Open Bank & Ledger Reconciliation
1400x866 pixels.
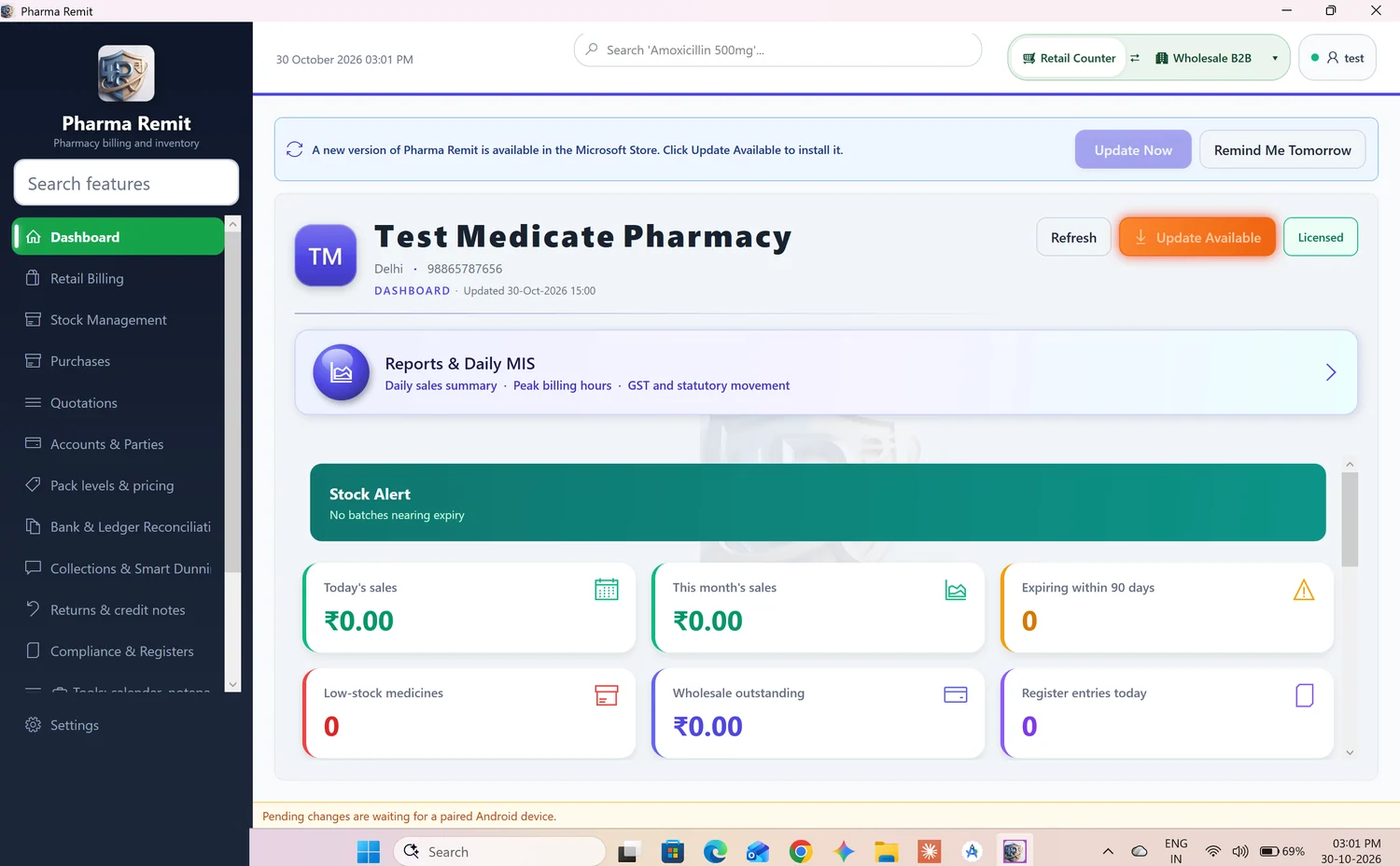point(118,527)
